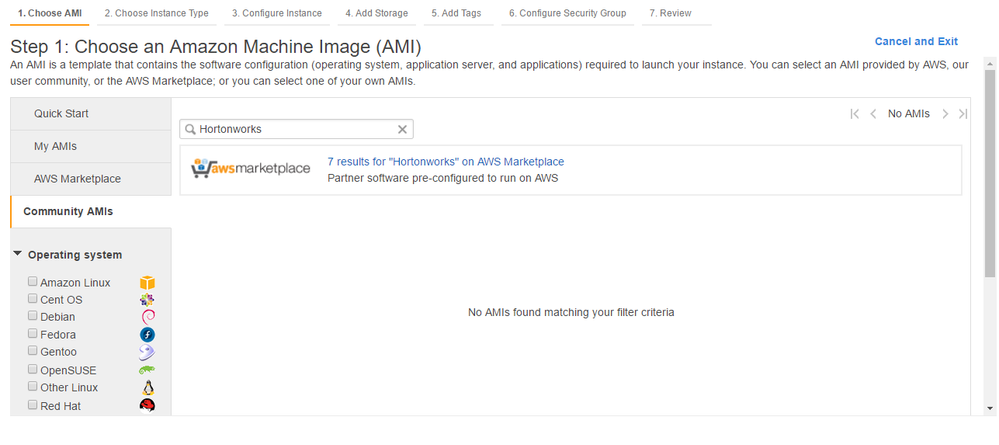The width and height of the screenshot is (999, 445).
Task: Click the OpenSUSE green chameleon icon
Action: click(147, 370)
